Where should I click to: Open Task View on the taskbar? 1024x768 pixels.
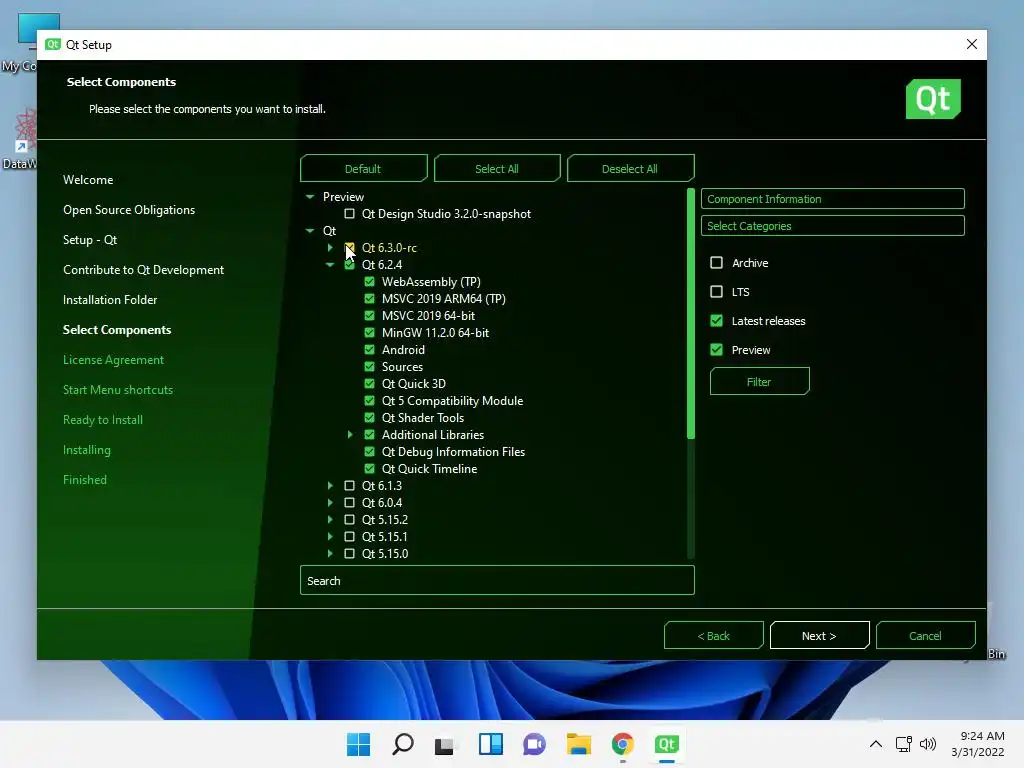pyautogui.click(x=445, y=744)
